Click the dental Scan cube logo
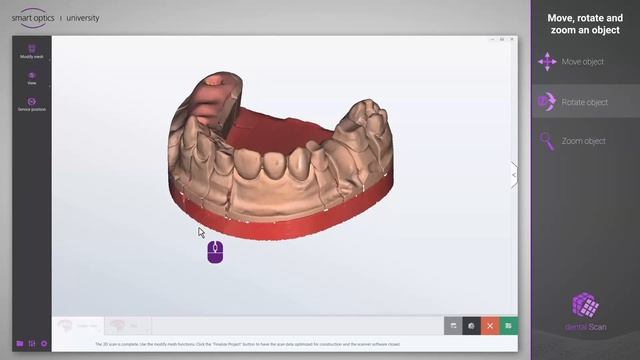 586,311
